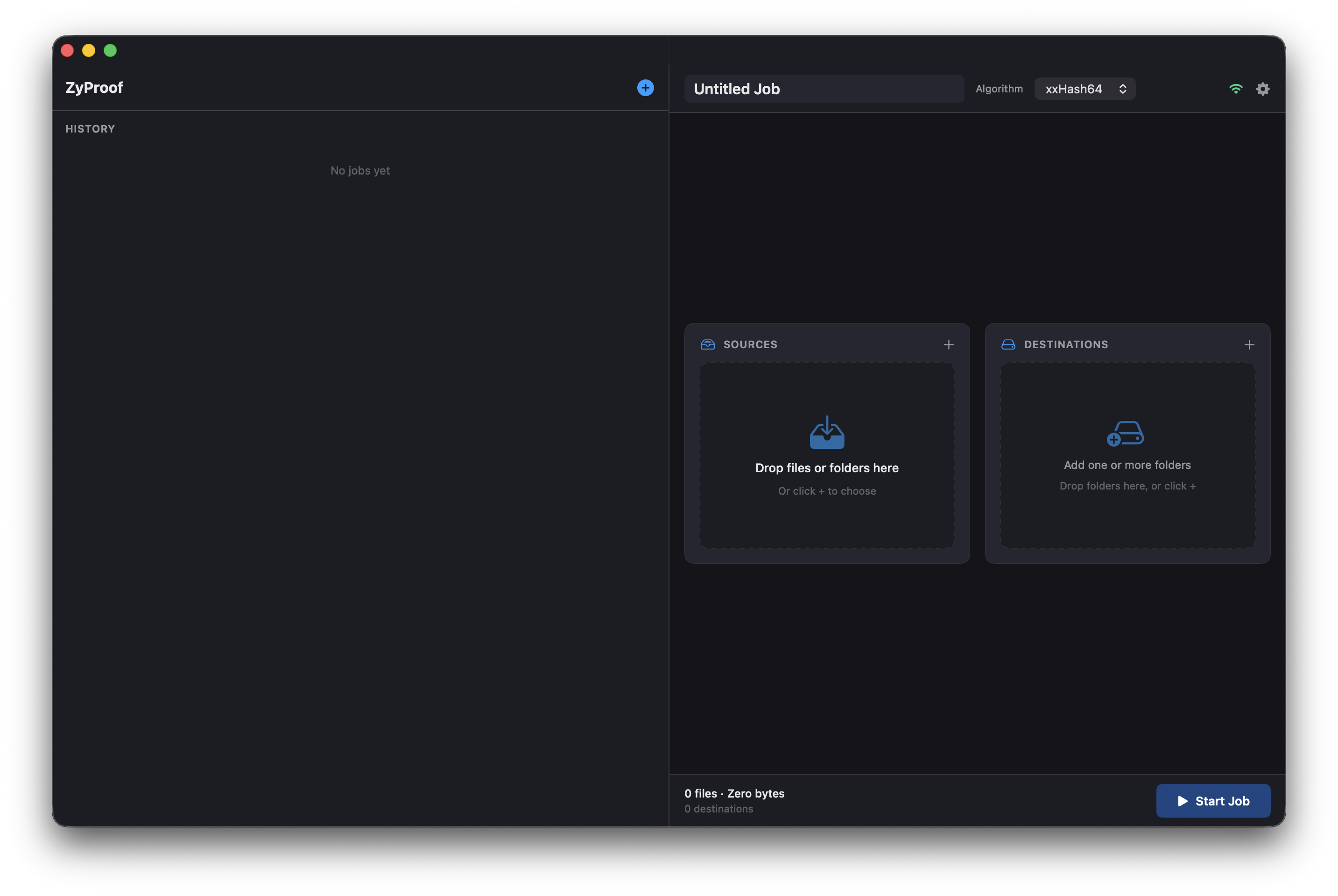Click the Untitled Job name field
1338x896 pixels.
(824, 89)
